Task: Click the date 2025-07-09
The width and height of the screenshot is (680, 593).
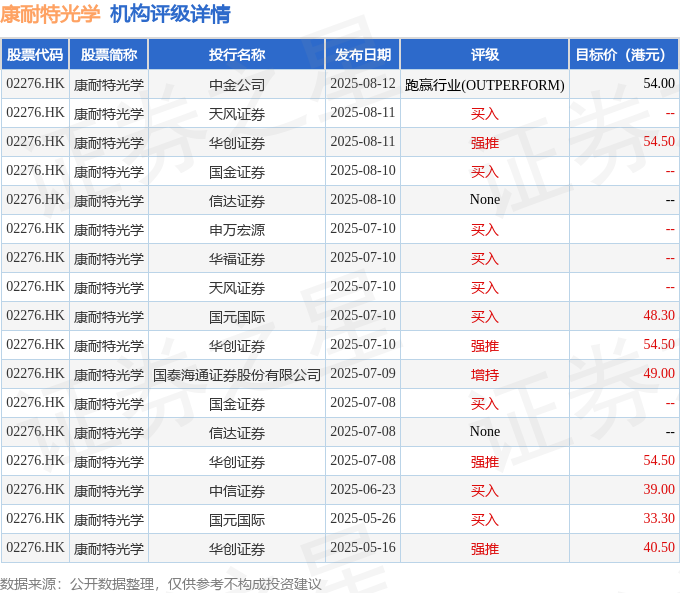Action: [363, 373]
